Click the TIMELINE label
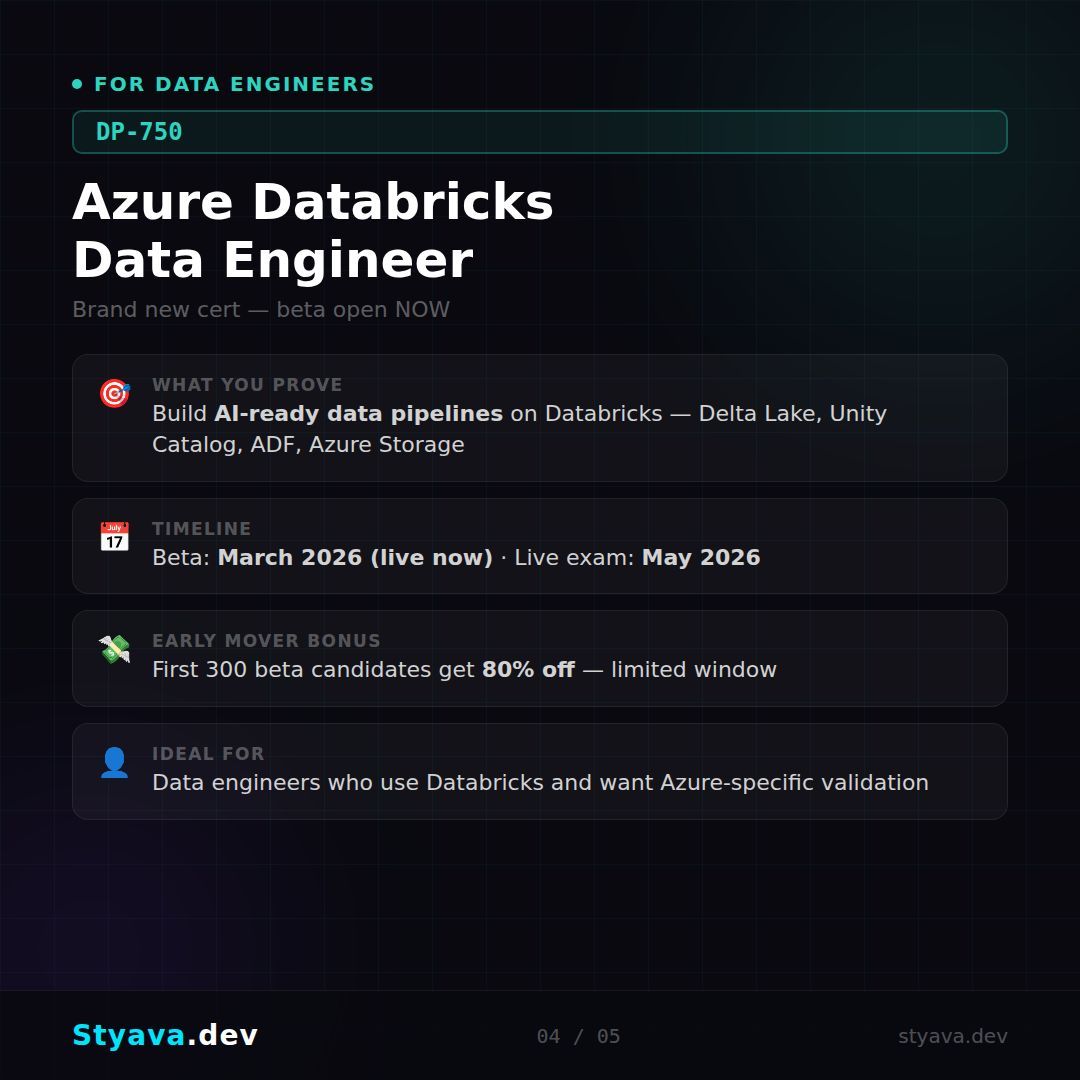This screenshot has height=1080, width=1080. [x=202, y=528]
